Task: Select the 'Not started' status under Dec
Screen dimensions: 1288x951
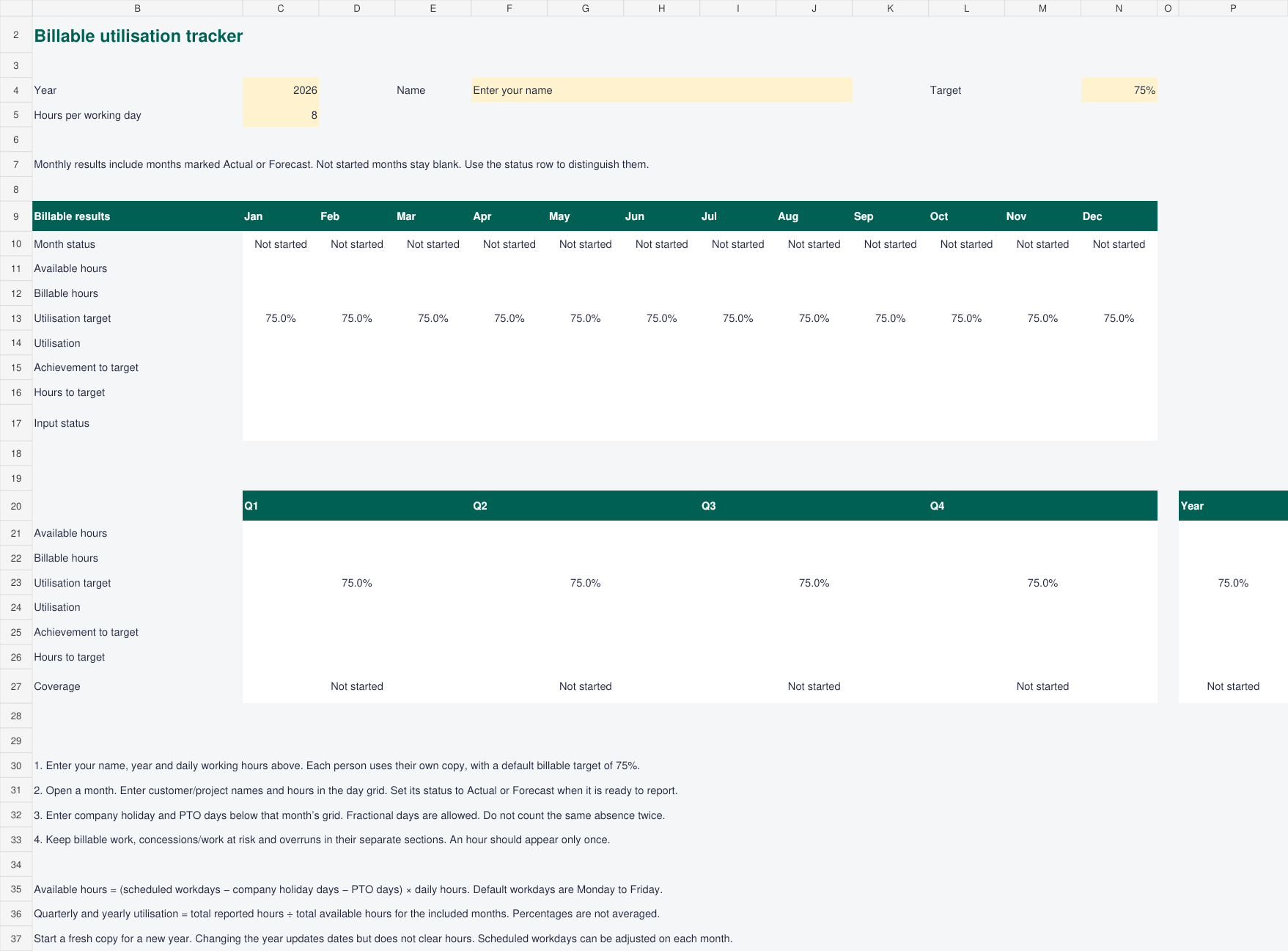Action: (x=1119, y=244)
